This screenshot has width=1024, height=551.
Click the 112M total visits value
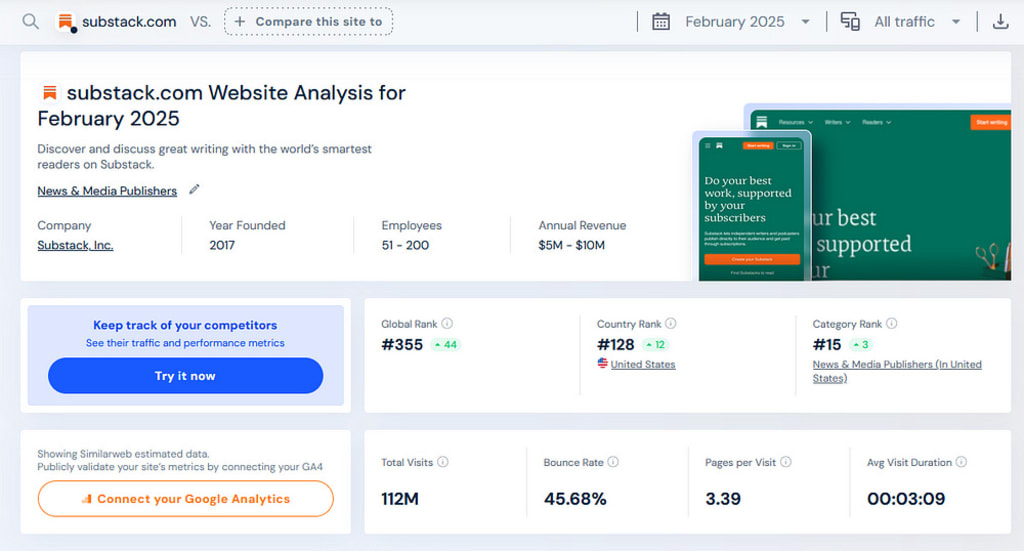(x=400, y=499)
